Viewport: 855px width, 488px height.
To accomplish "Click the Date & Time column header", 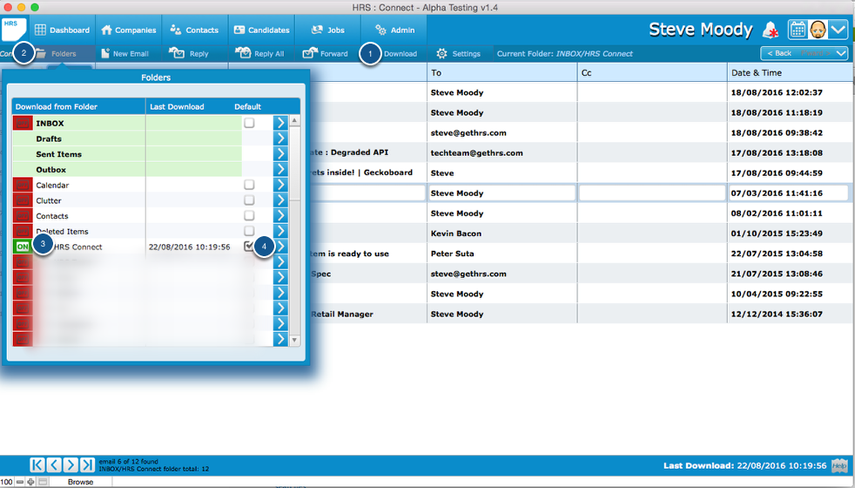I will [x=790, y=73].
